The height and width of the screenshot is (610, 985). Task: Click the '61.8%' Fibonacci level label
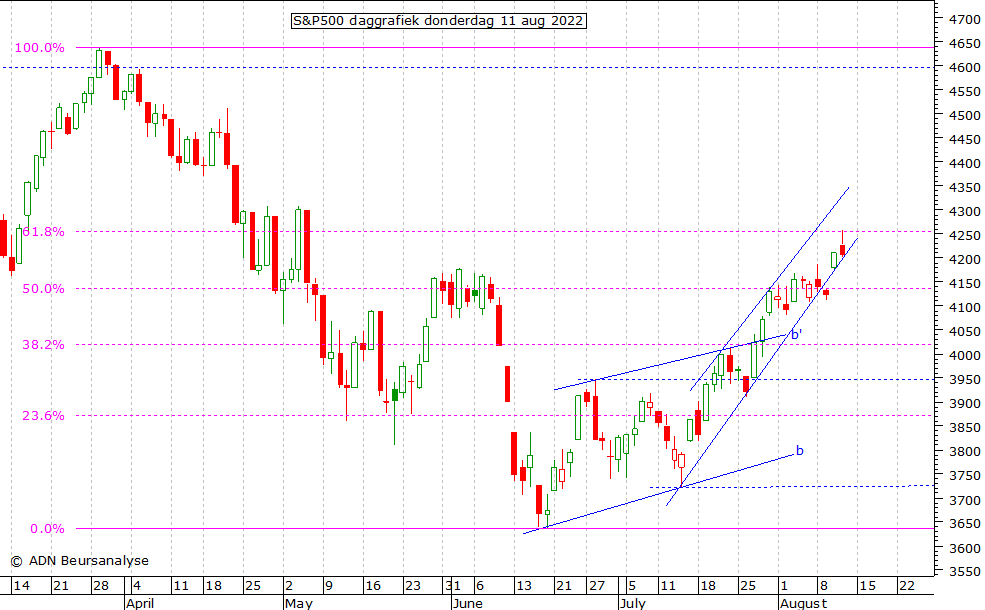(x=43, y=232)
